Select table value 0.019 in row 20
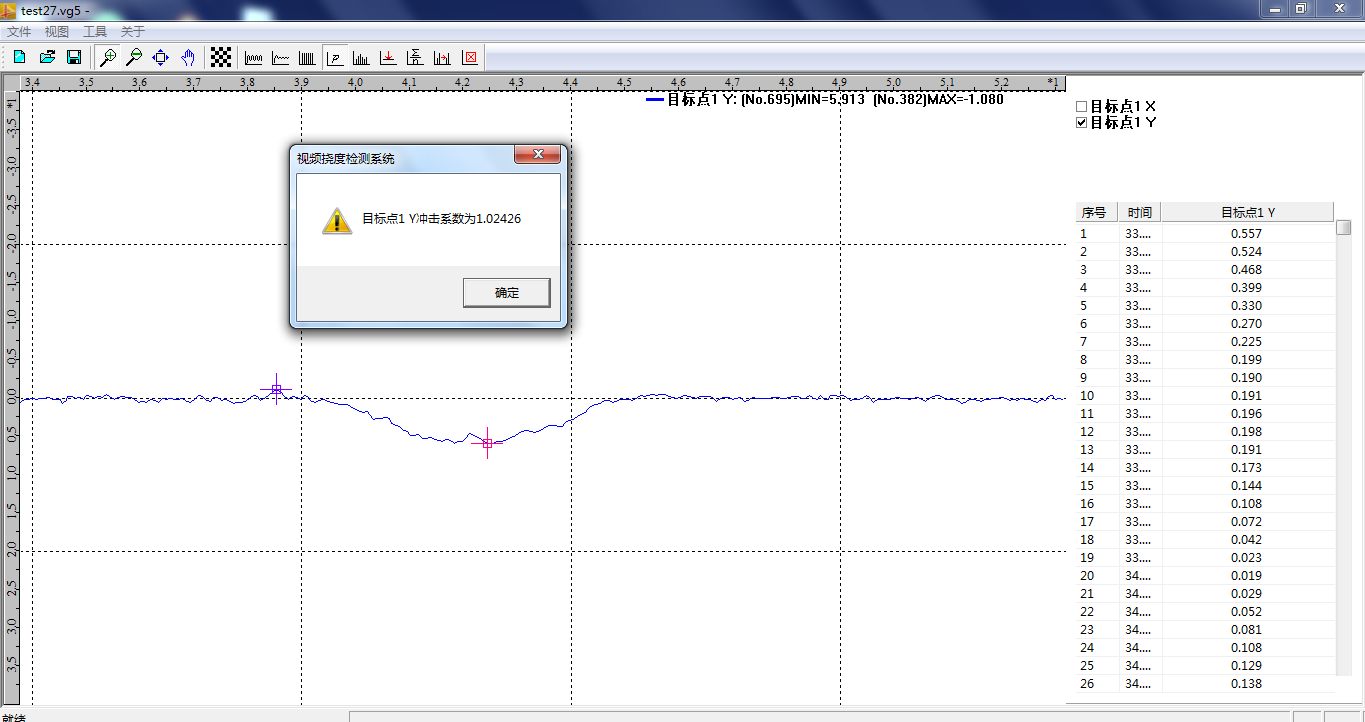Viewport: 1365px width, 722px height. tap(1246, 576)
